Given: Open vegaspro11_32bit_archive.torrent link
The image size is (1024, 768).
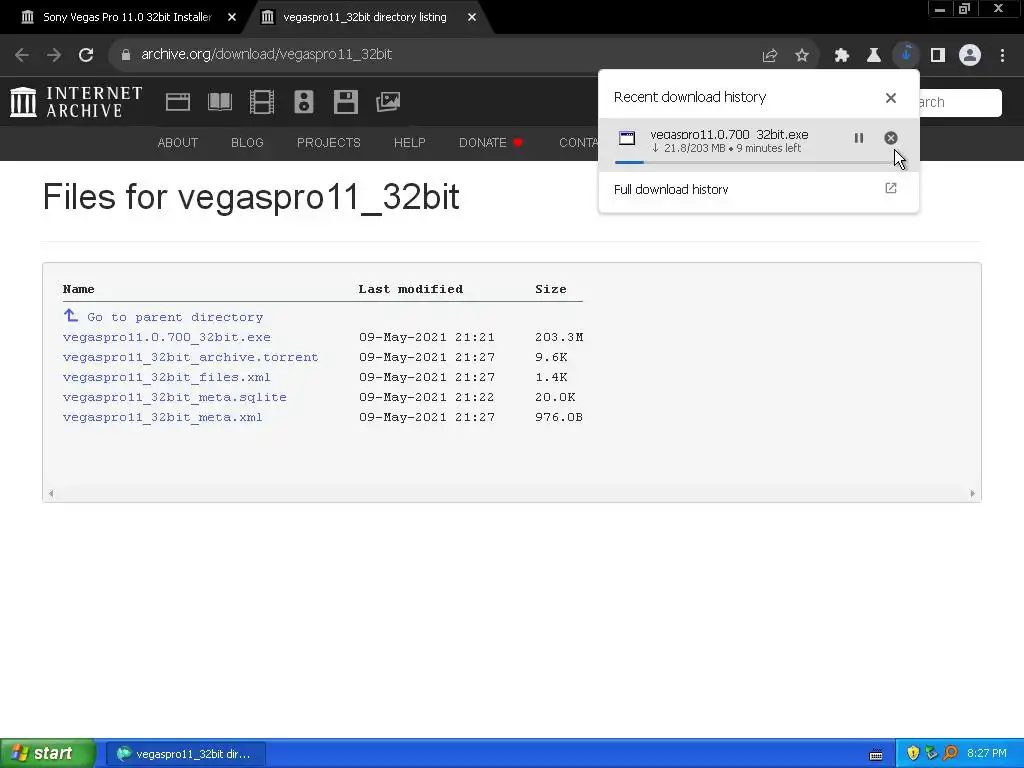Looking at the screenshot, I should click(191, 357).
